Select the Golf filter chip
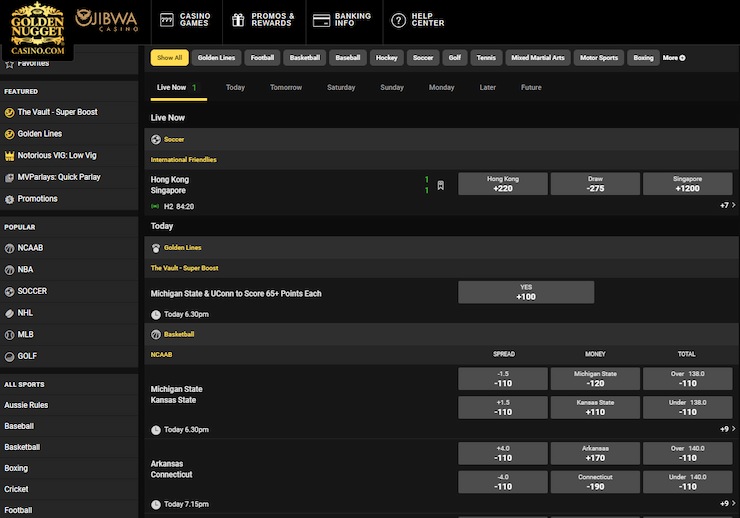The height and width of the screenshot is (518, 740). [x=455, y=58]
